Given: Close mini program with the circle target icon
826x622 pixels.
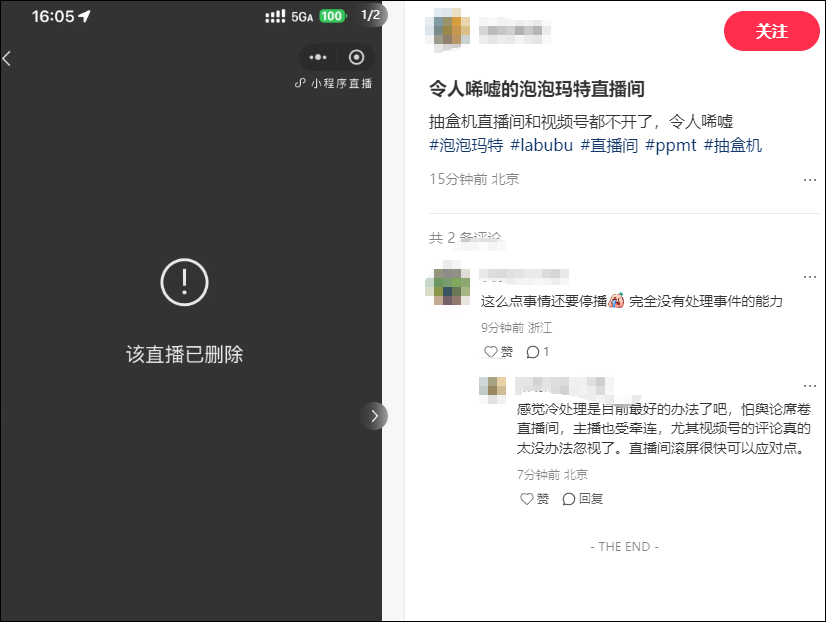Looking at the screenshot, I should tap(356, 57).
